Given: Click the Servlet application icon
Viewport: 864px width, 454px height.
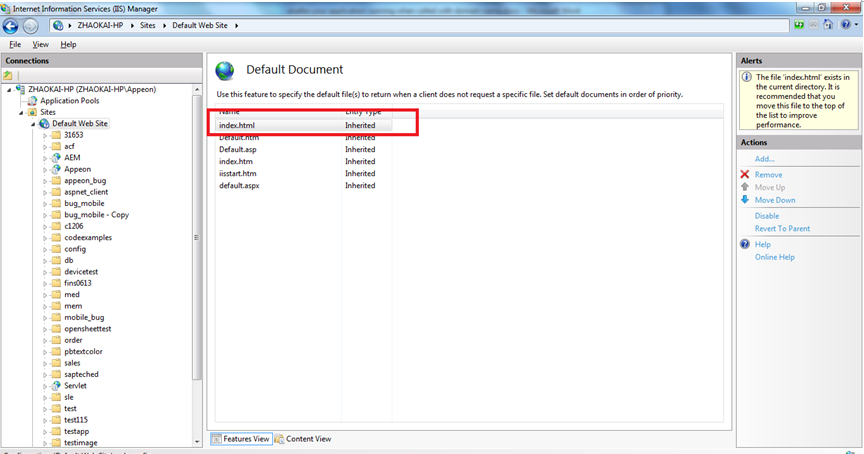Looking at the screenshot, I should 56,386.
